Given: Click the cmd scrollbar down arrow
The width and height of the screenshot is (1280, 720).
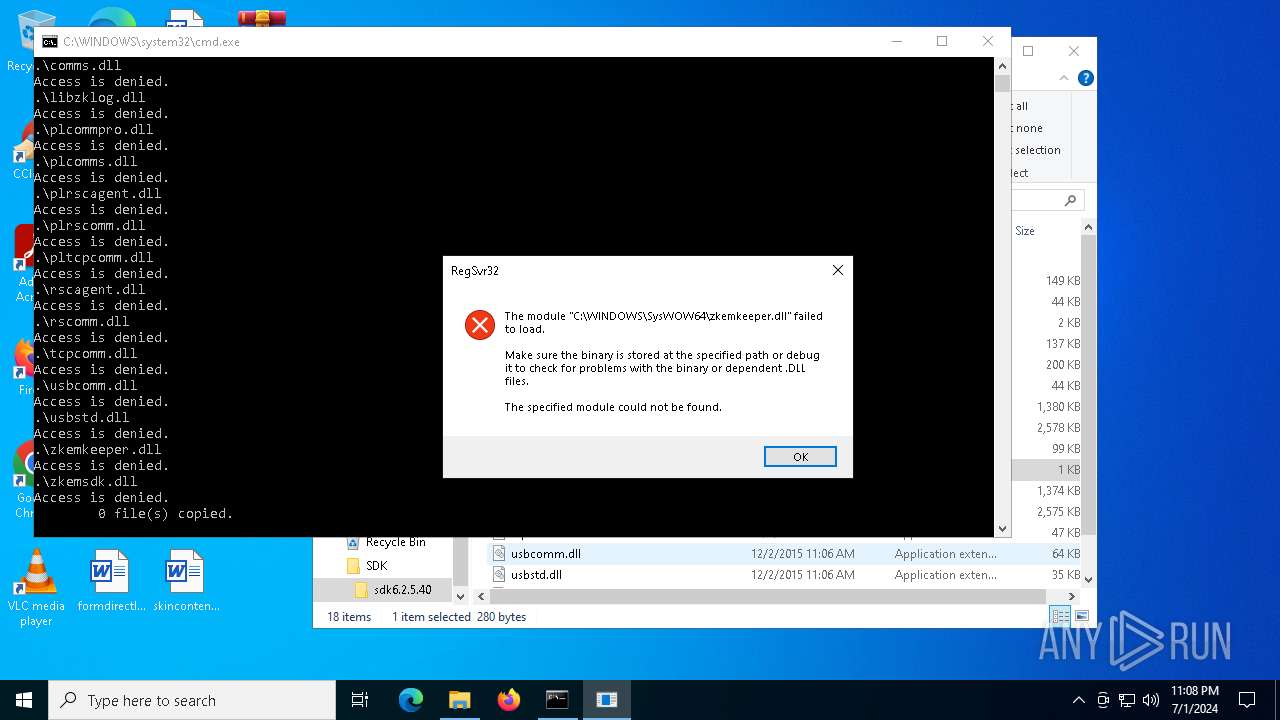Looking at the screenshot, I should 1002,528.
